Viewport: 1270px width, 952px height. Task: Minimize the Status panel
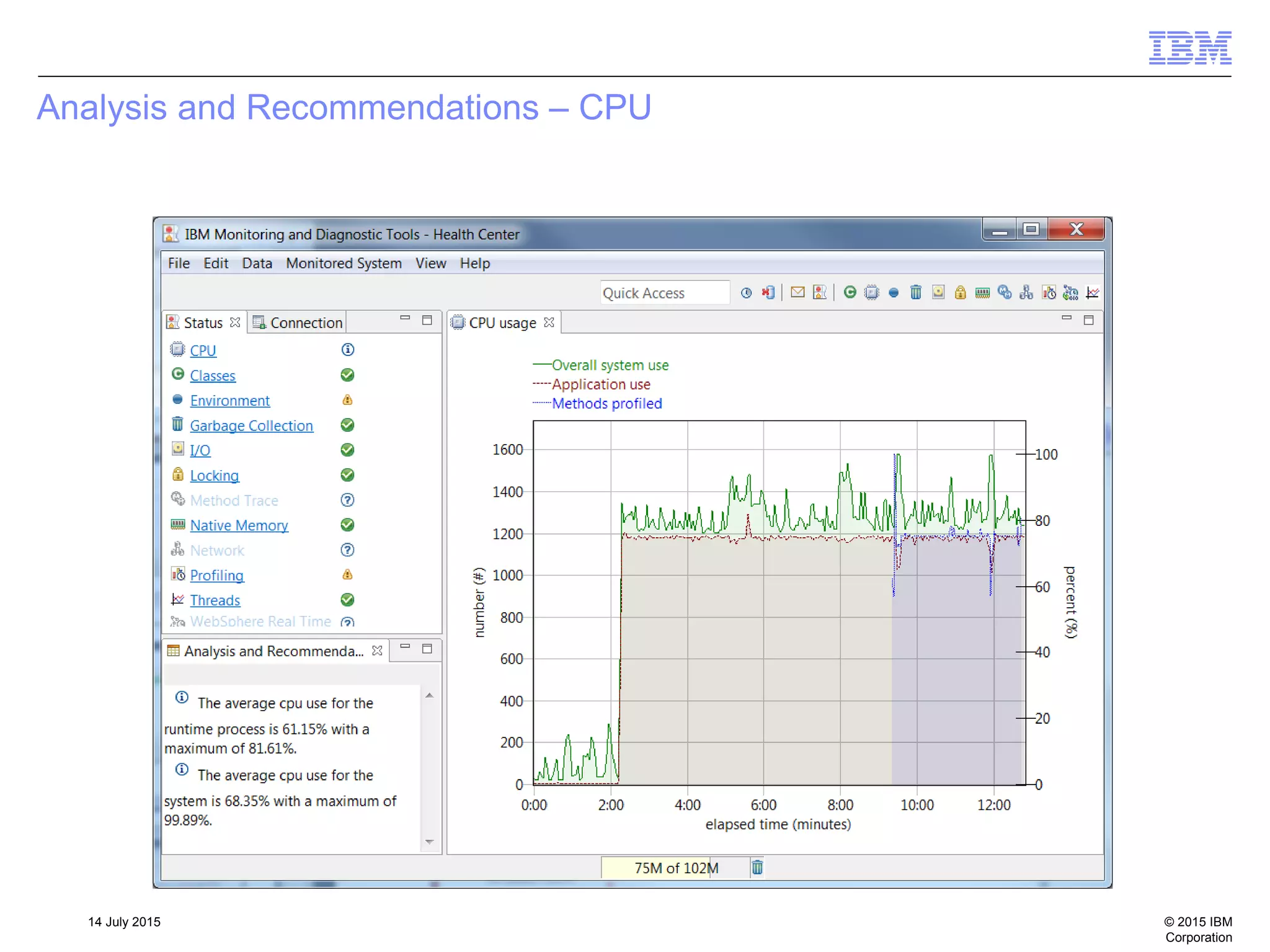405,319
